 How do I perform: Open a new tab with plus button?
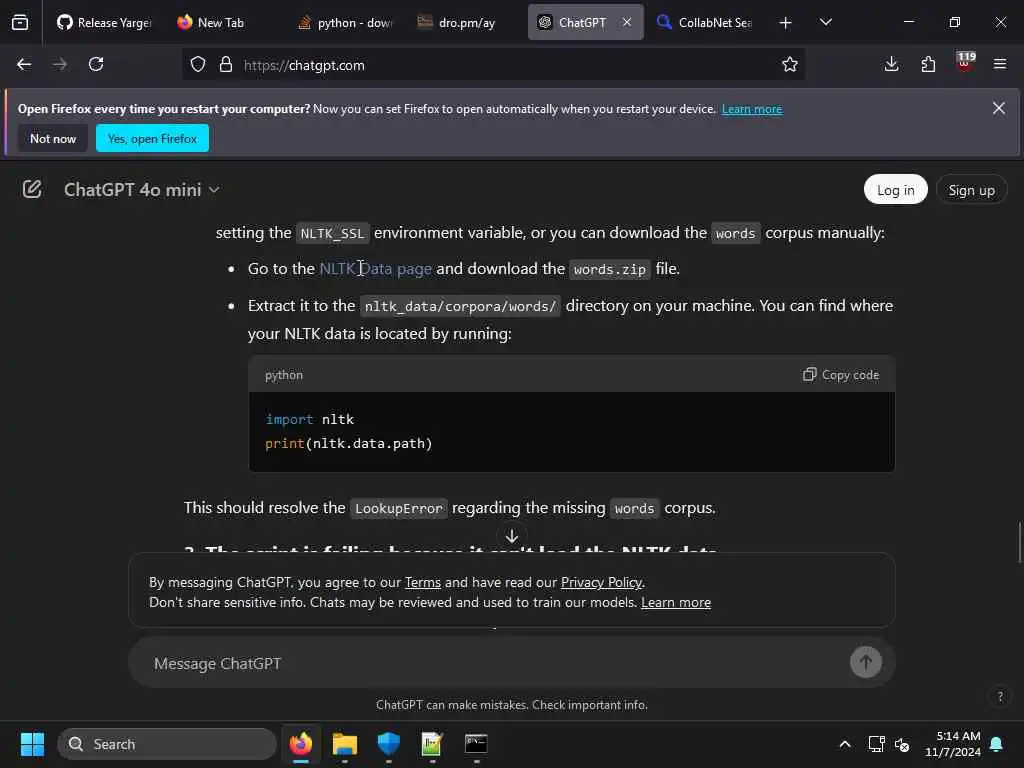[x=785, y=23]
